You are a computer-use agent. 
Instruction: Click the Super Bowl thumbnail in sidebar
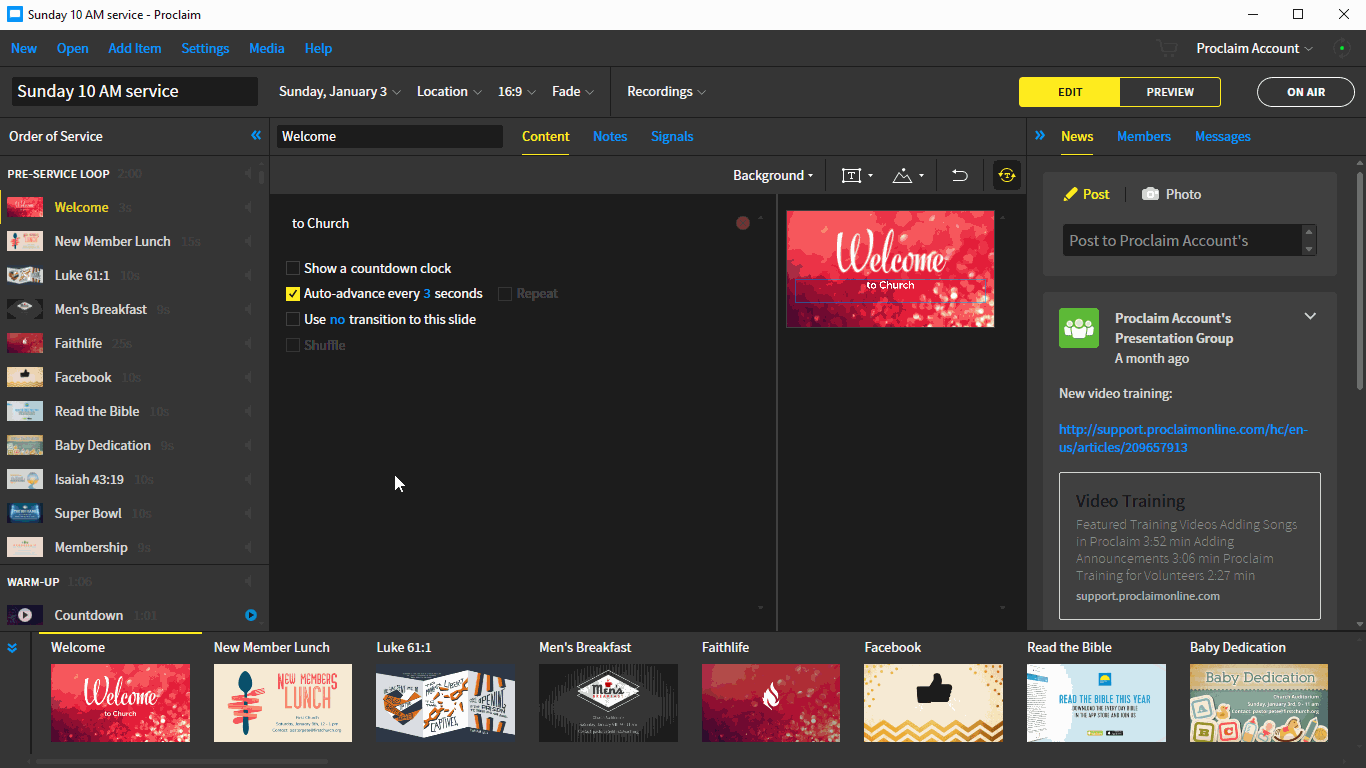tap(25, 513)
